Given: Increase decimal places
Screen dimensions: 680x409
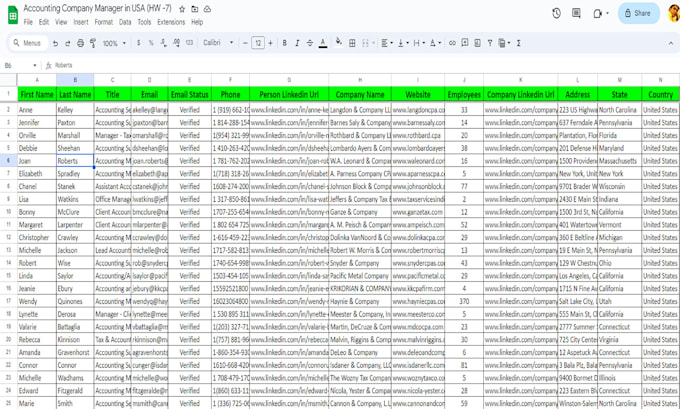Looking at the screenshot, I should (x=177, y=43).
